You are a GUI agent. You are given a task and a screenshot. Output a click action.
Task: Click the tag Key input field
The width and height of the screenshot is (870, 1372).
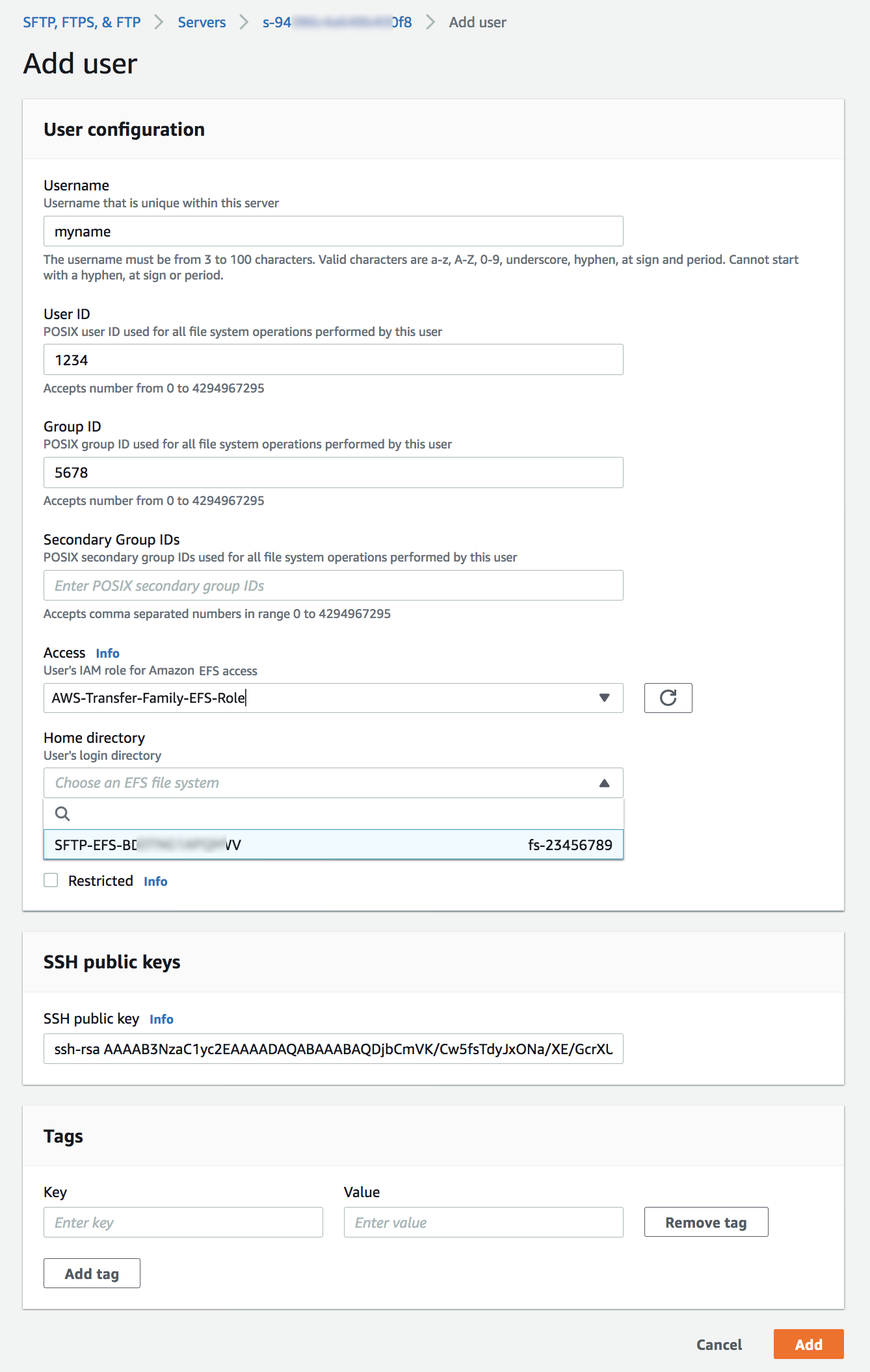183,1223
